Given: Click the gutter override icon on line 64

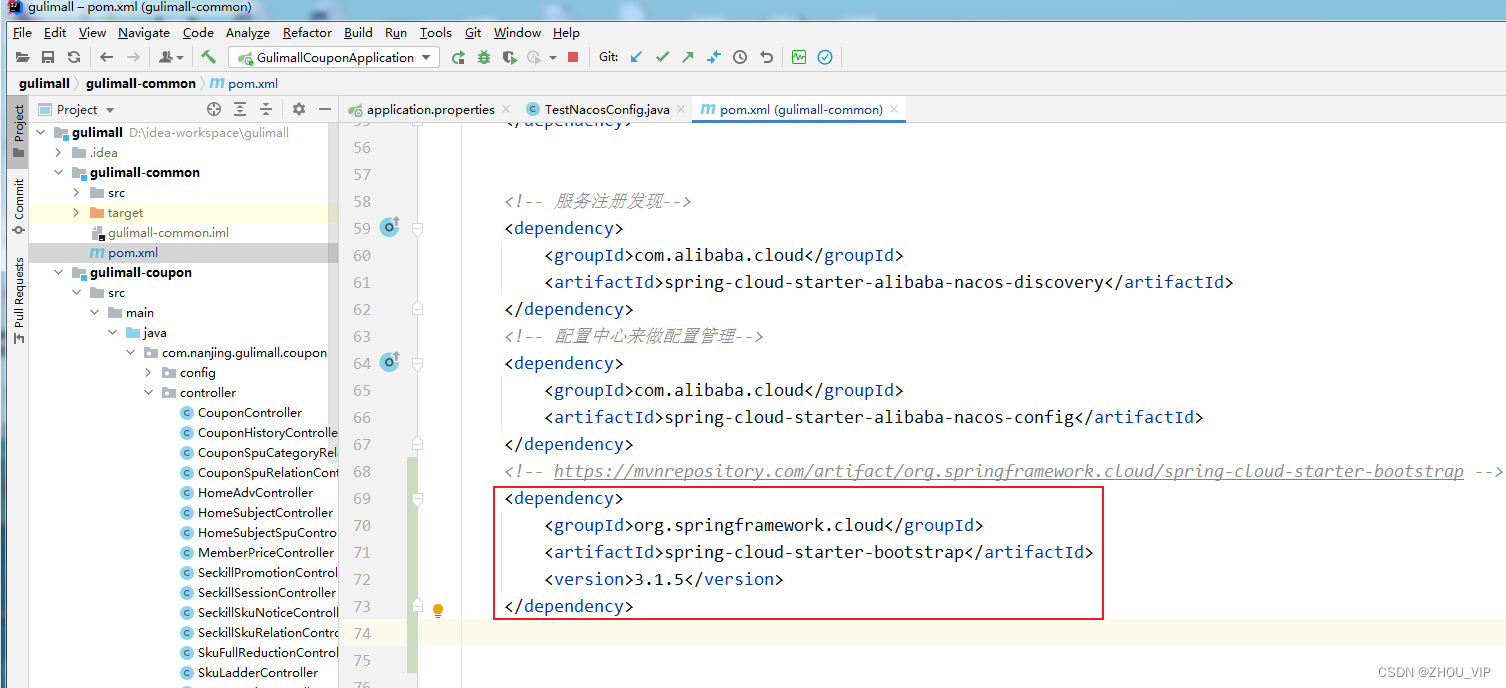Looking at the screenshot, I should coord(390,362).
